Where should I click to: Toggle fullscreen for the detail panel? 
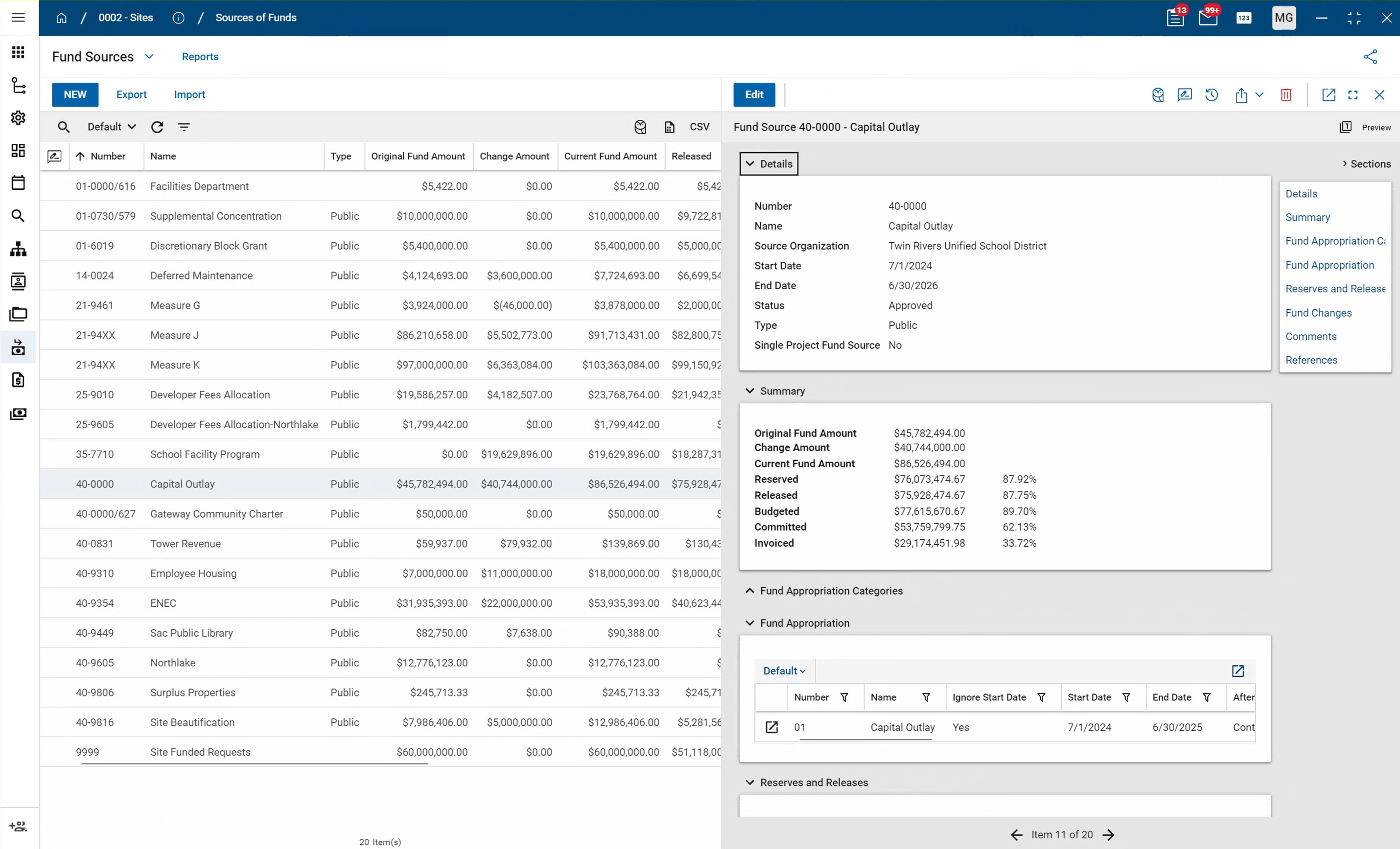click(x=1352, y=95)
